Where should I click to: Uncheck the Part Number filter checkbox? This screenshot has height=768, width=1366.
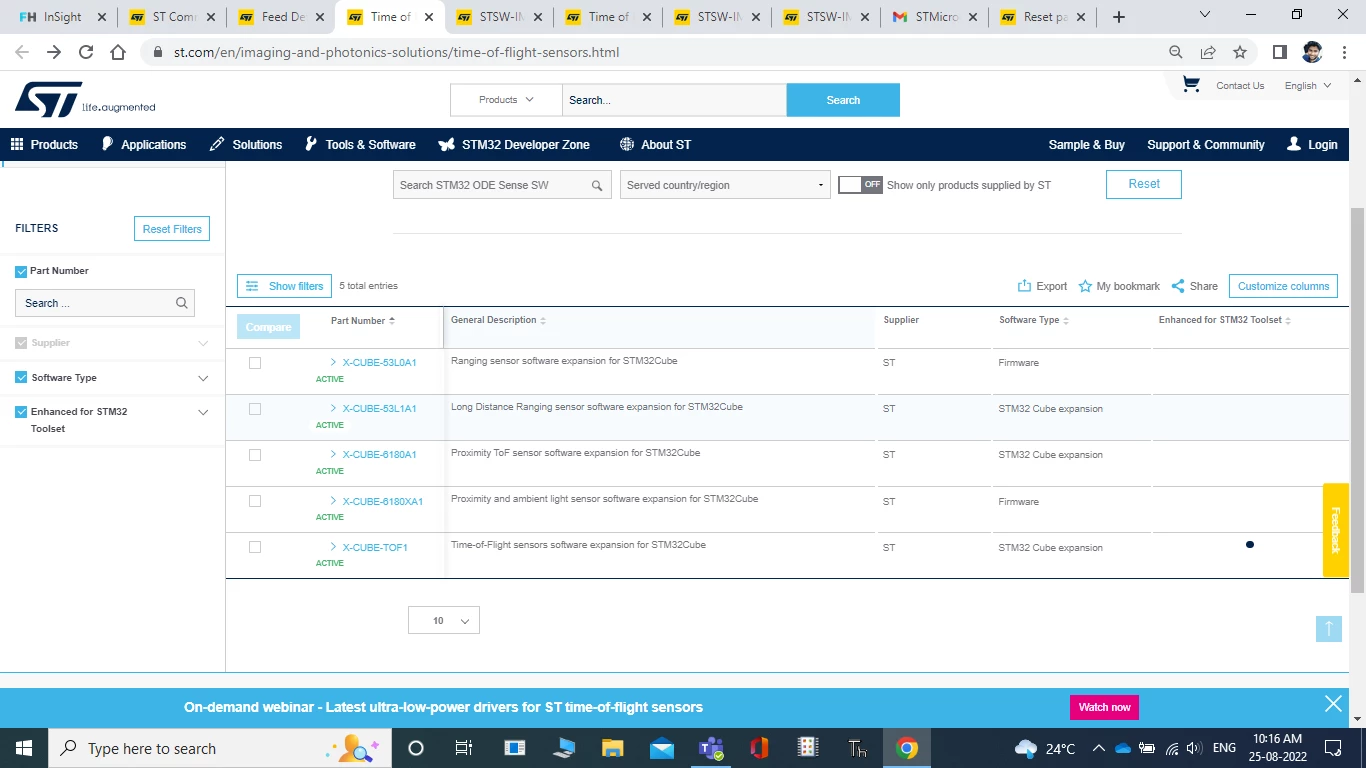[21, 271]
